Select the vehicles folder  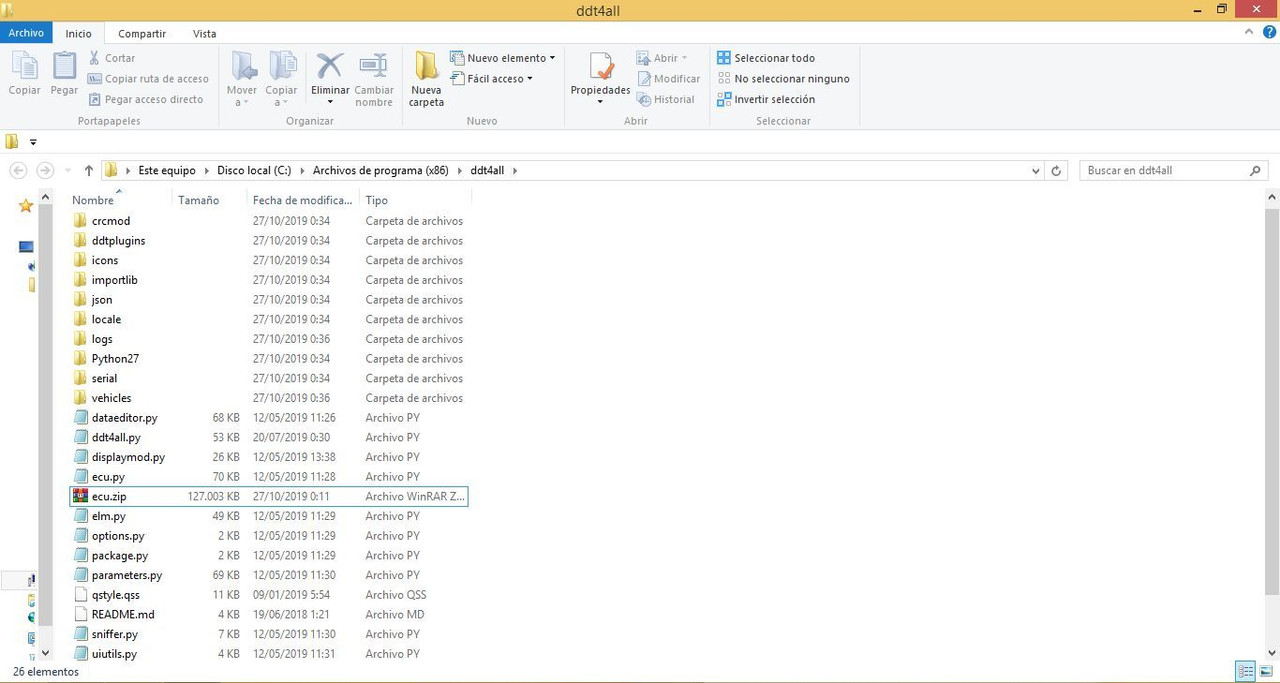111,398
